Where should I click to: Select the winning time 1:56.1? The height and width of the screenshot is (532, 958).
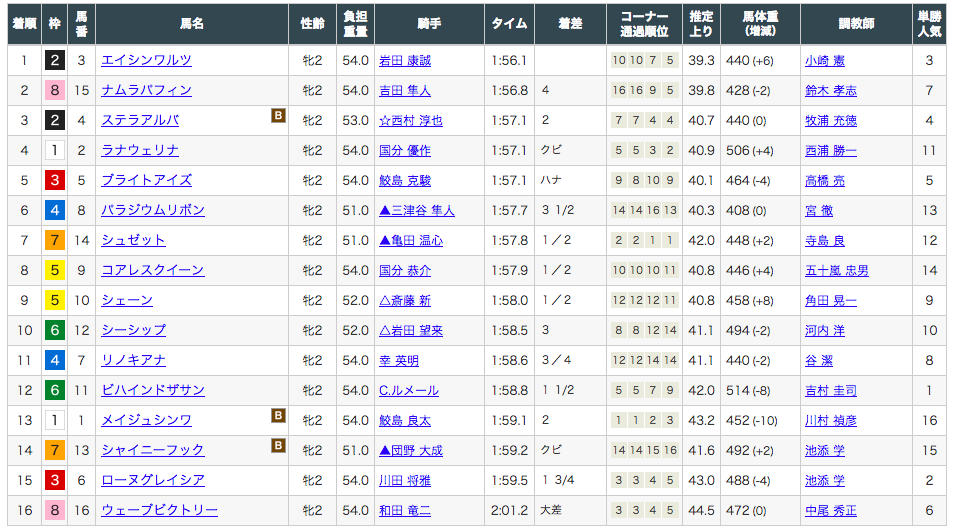pyautogui.click(x=509, y=60)
